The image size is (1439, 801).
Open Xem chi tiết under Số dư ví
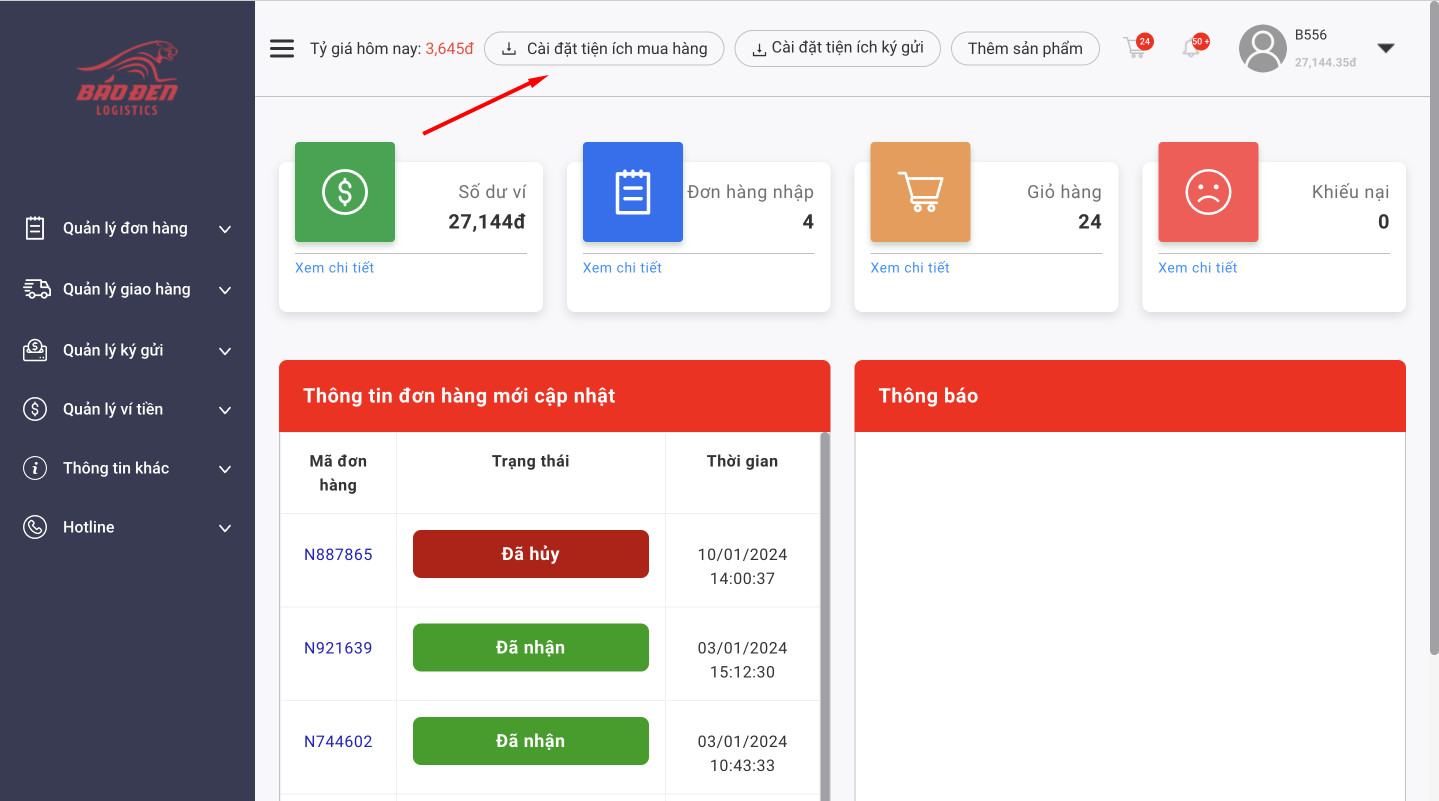point(334,267)
